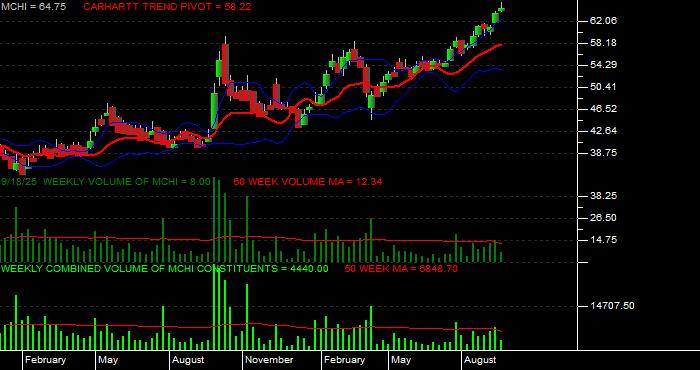700x370 pixels.
Task: Click the first August label on time axis
Action: click(x=188, y=360)
